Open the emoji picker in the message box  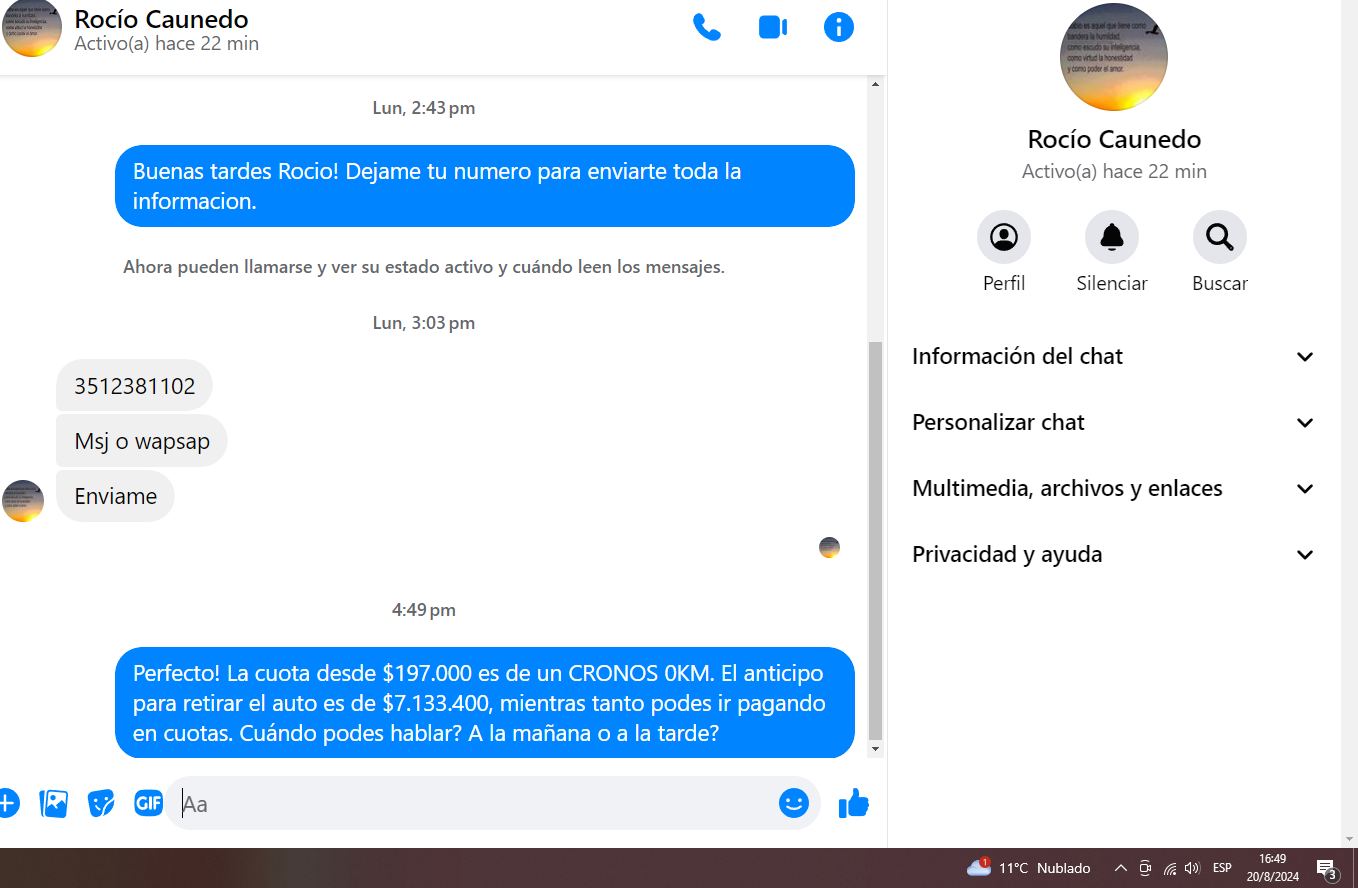794,803
